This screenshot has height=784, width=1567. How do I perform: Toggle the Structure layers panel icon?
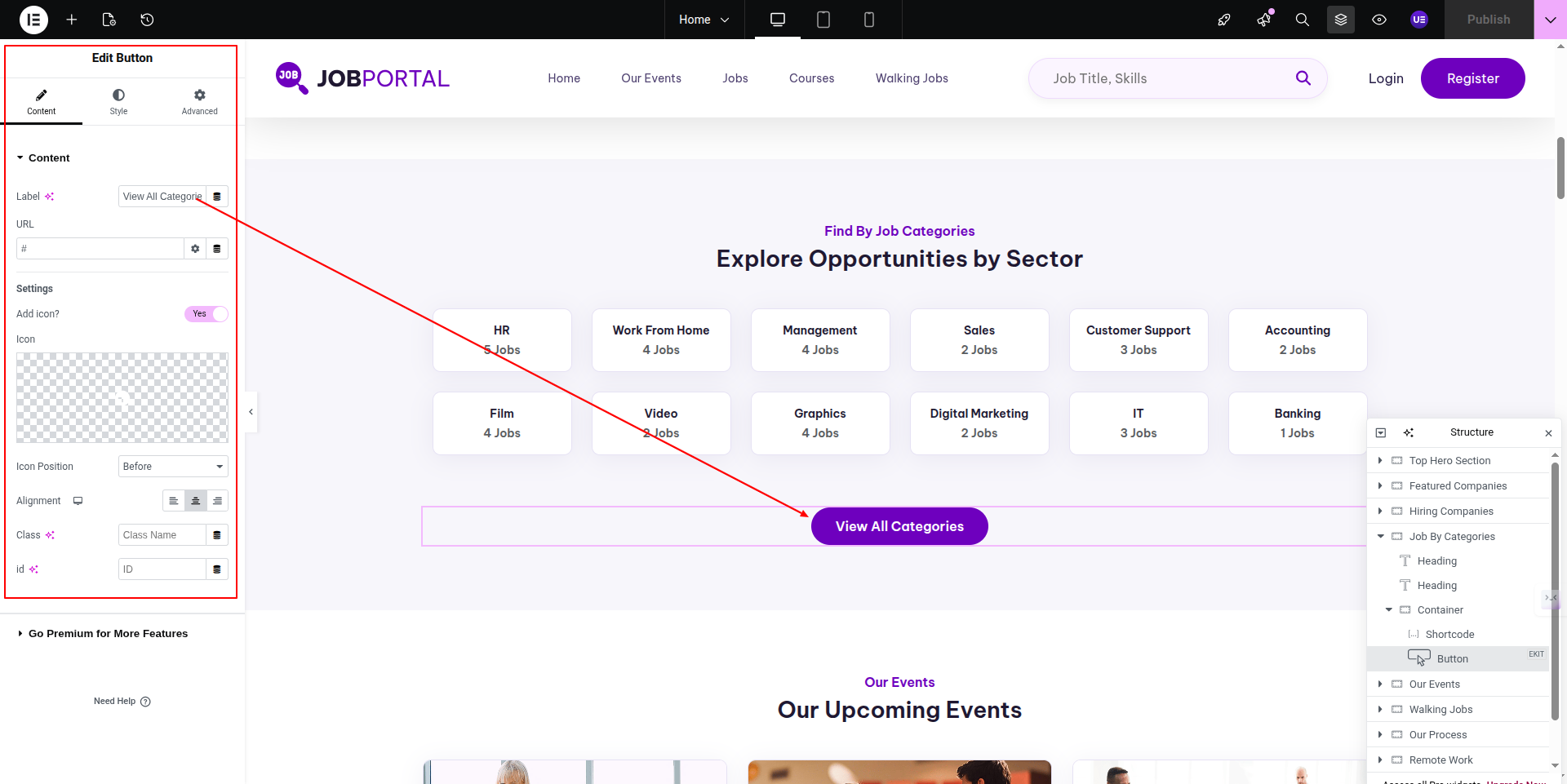[x=1340, y=20]
